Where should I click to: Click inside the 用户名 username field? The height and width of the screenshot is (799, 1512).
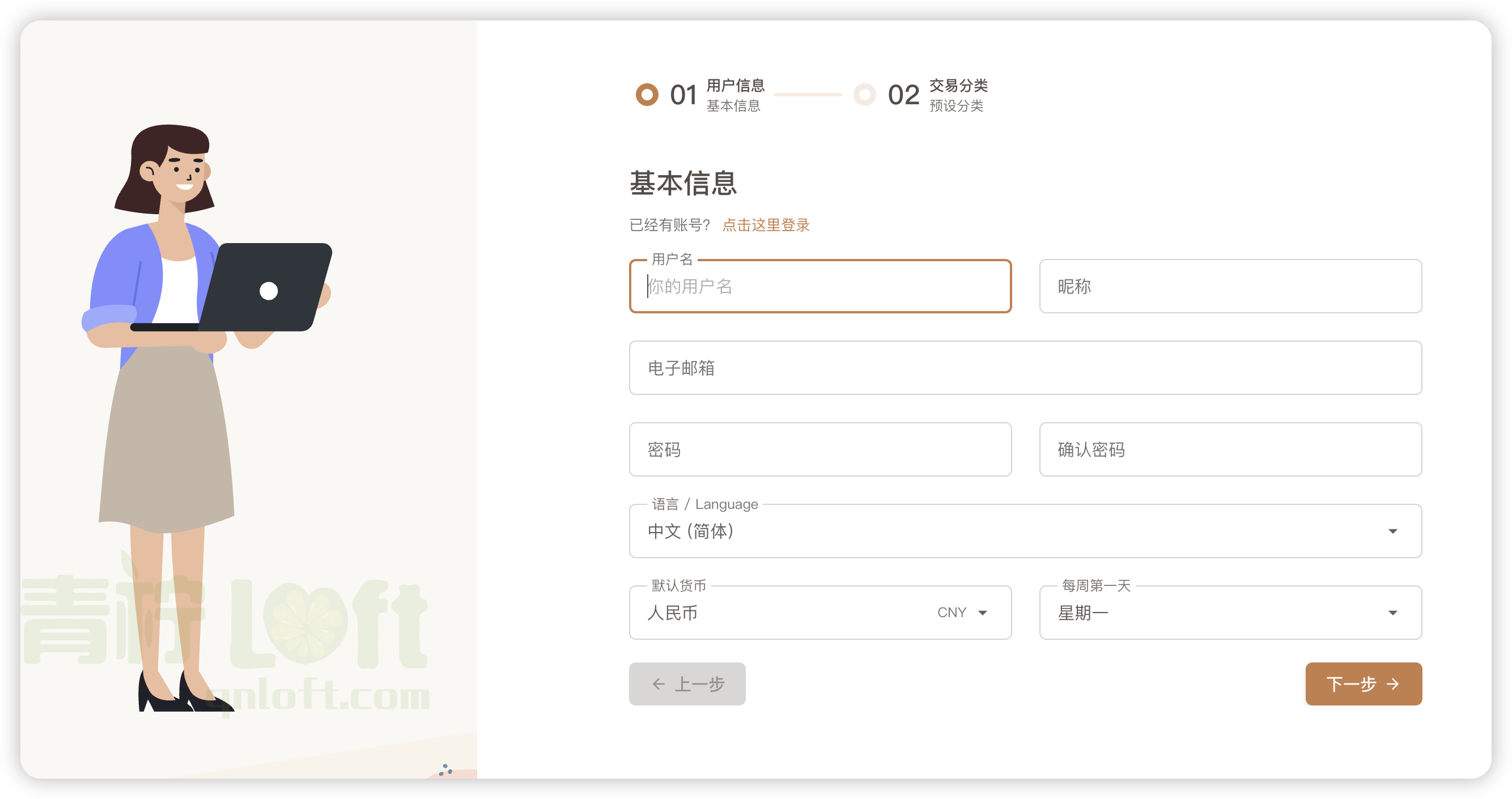819,287
